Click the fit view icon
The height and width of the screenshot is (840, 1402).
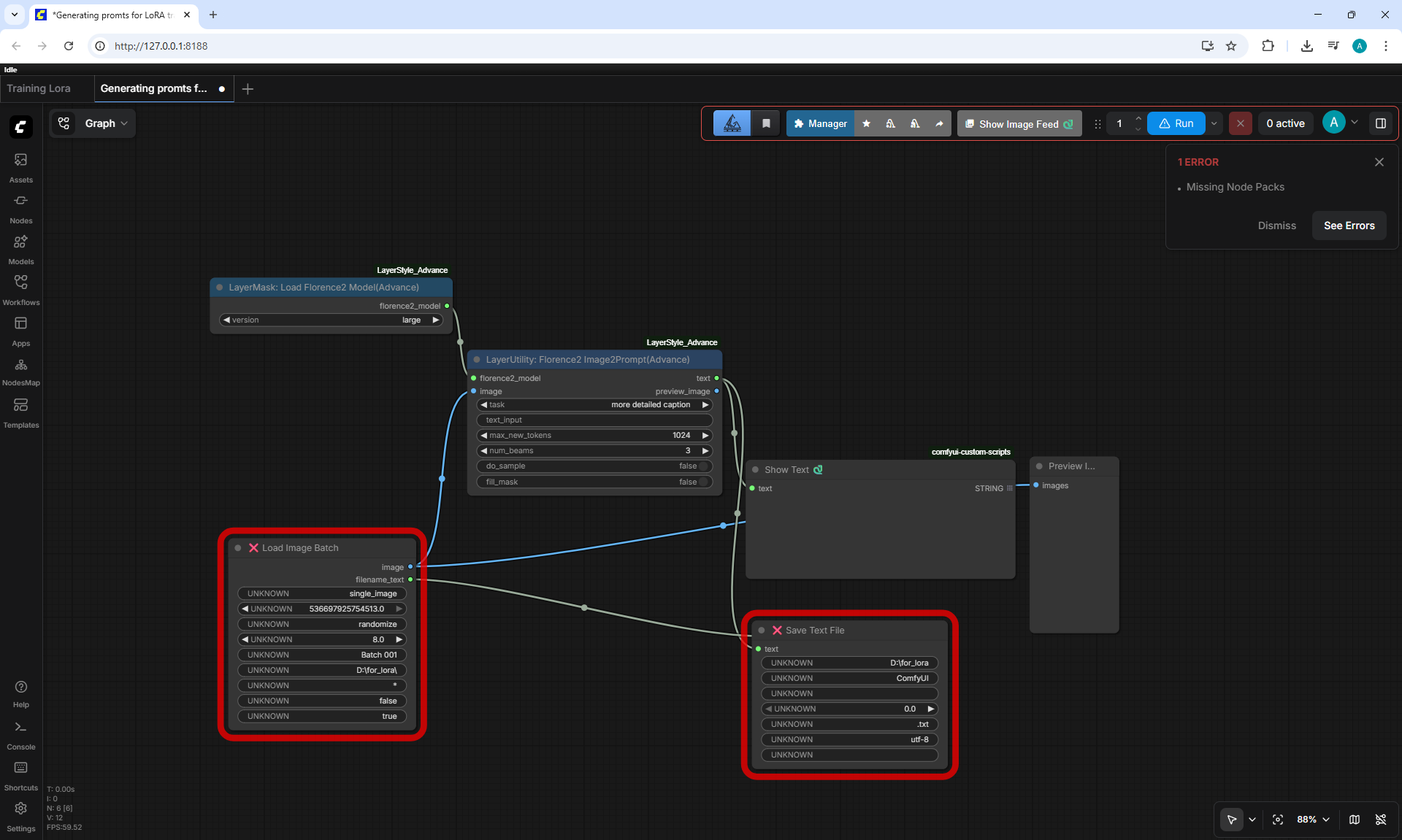1278,820
